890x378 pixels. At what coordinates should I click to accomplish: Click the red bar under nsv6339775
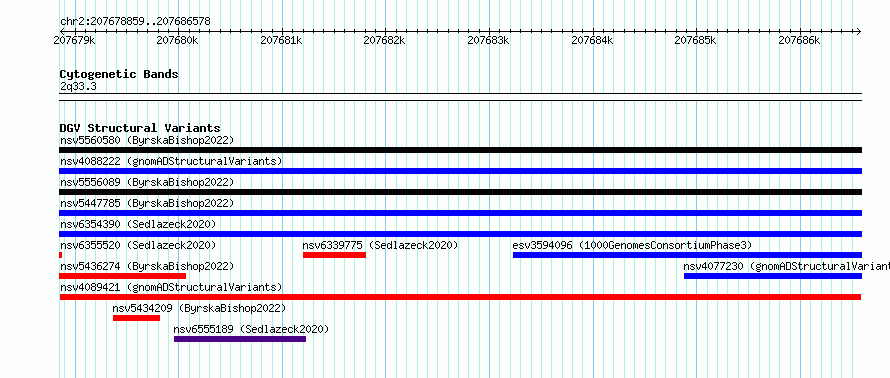(334, 255)
